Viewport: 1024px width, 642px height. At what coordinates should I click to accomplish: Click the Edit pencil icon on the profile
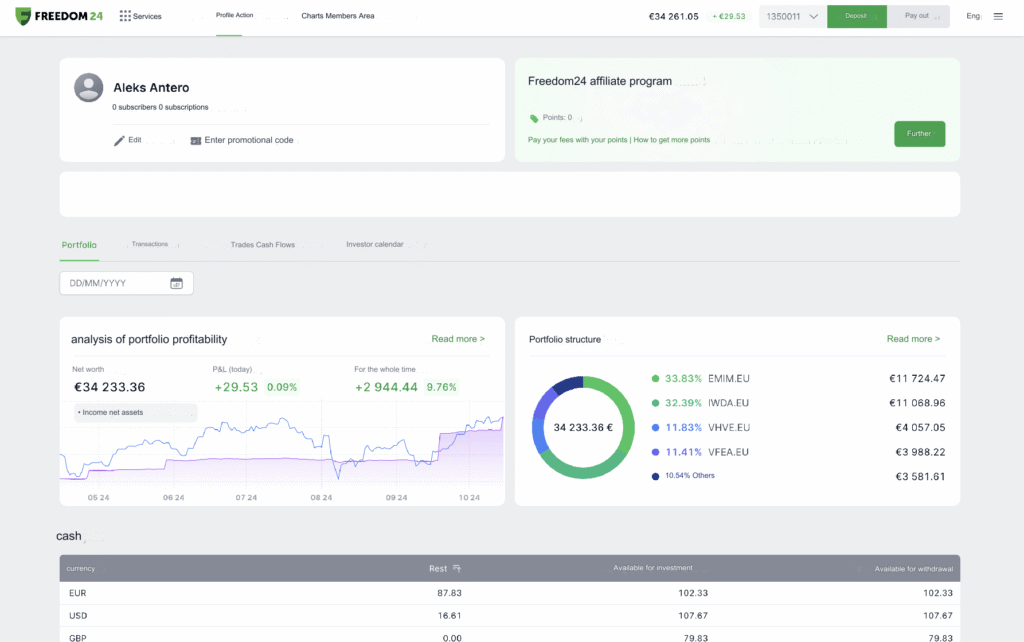[x=120, y=140]
